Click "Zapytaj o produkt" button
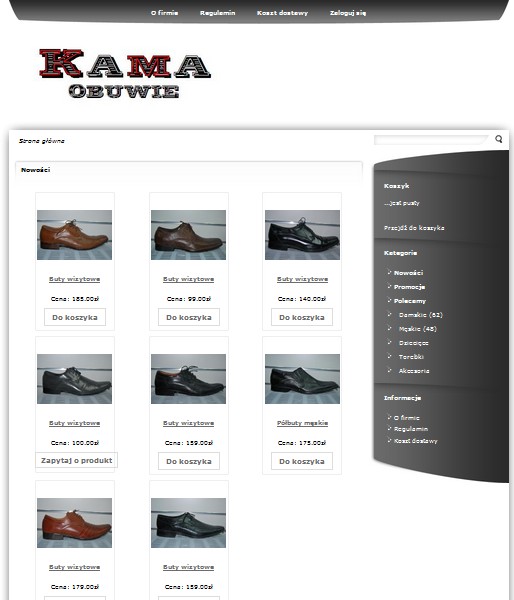Image resolution: width=514 pixels, height=600 pixels. tap(77, 460)
